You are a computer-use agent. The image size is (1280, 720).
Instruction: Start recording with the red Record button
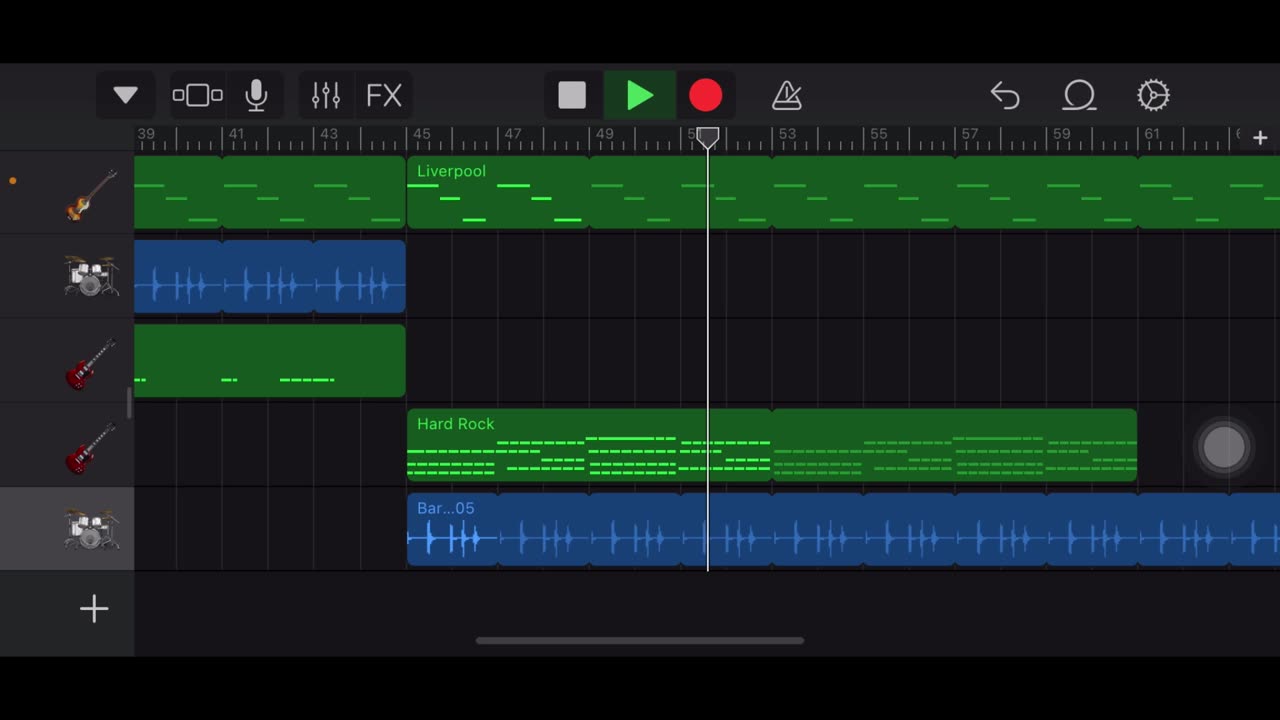point(706,95)
